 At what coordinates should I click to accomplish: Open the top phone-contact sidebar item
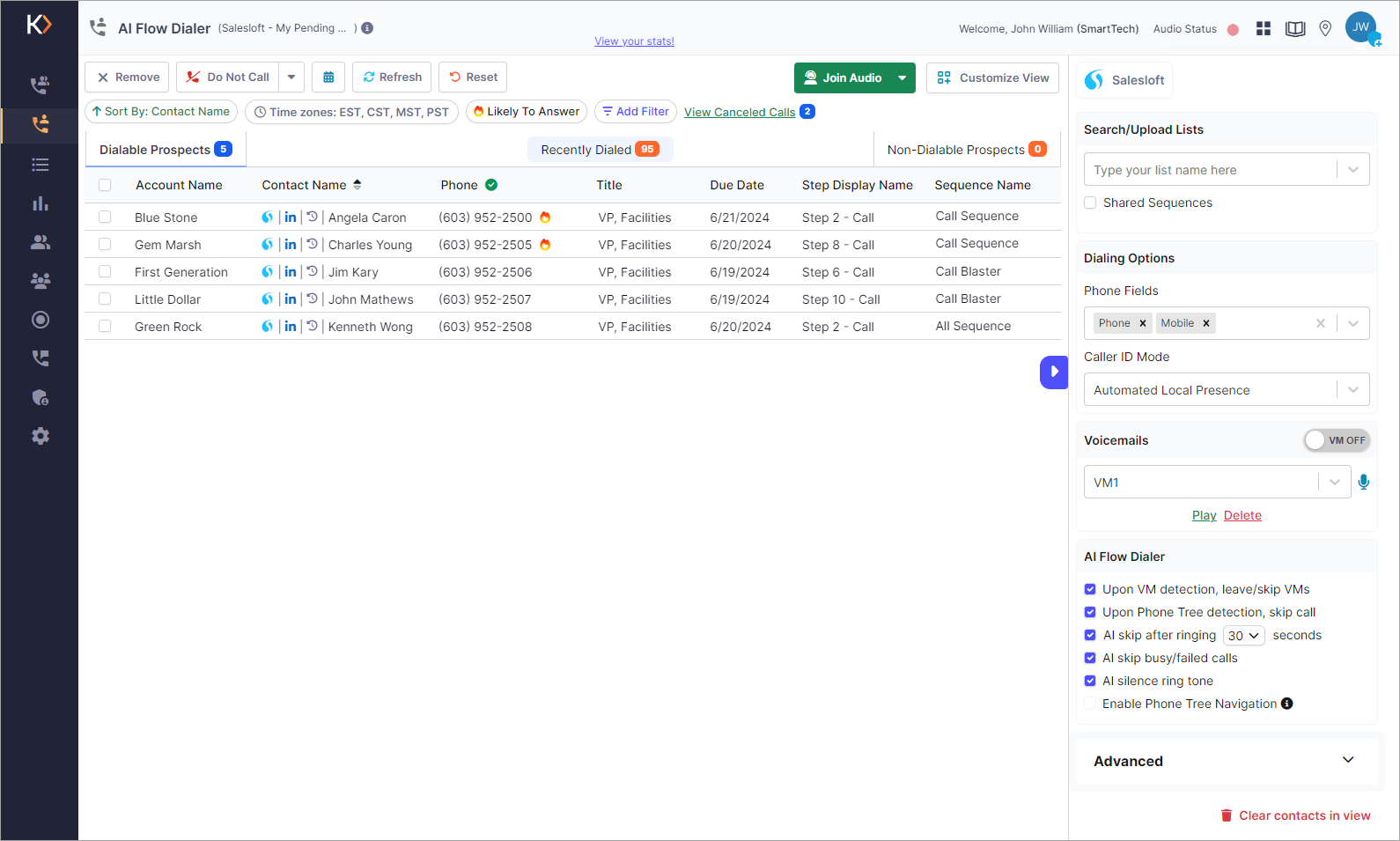pos(40,85)
